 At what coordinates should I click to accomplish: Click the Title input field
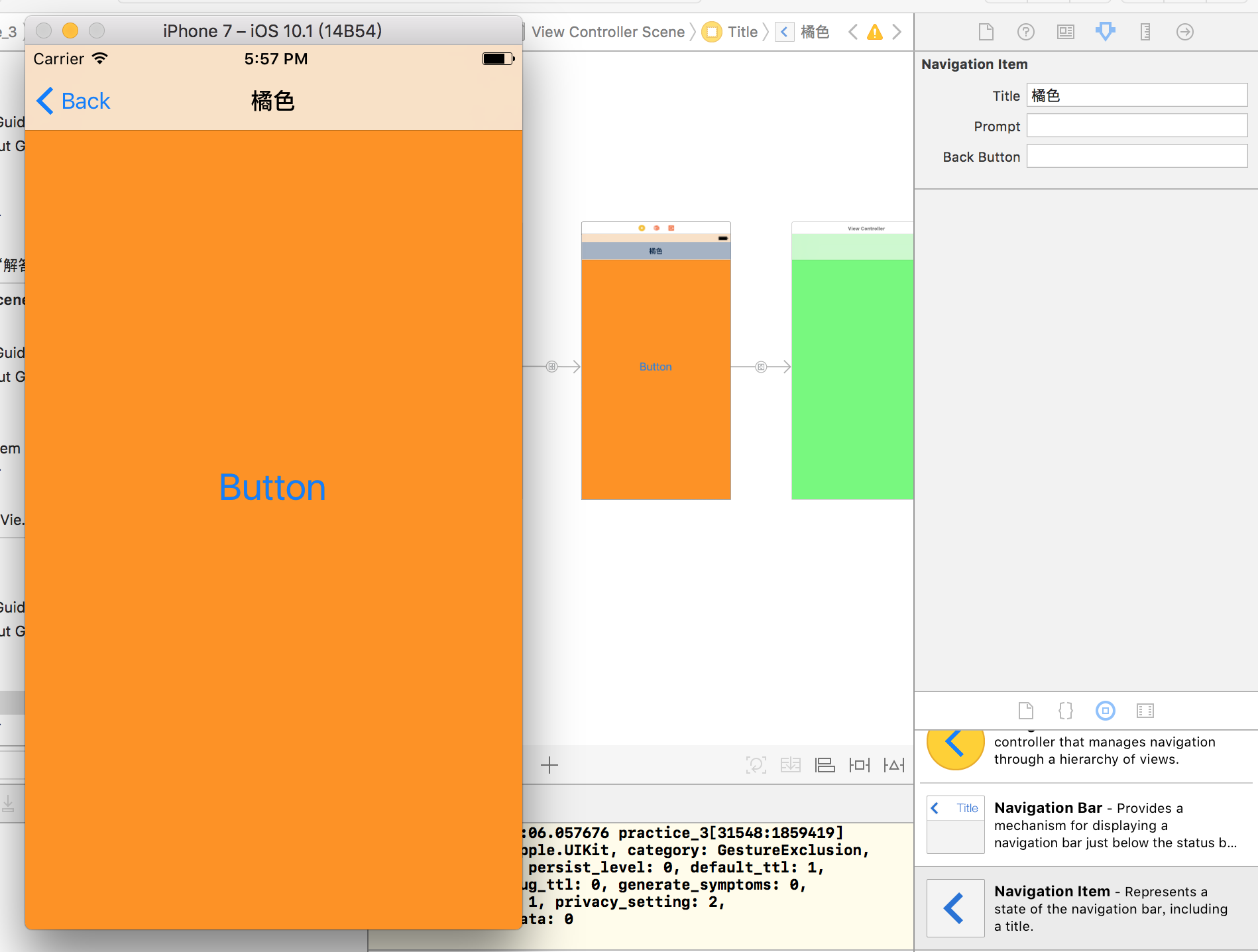tap(1137, 95)
